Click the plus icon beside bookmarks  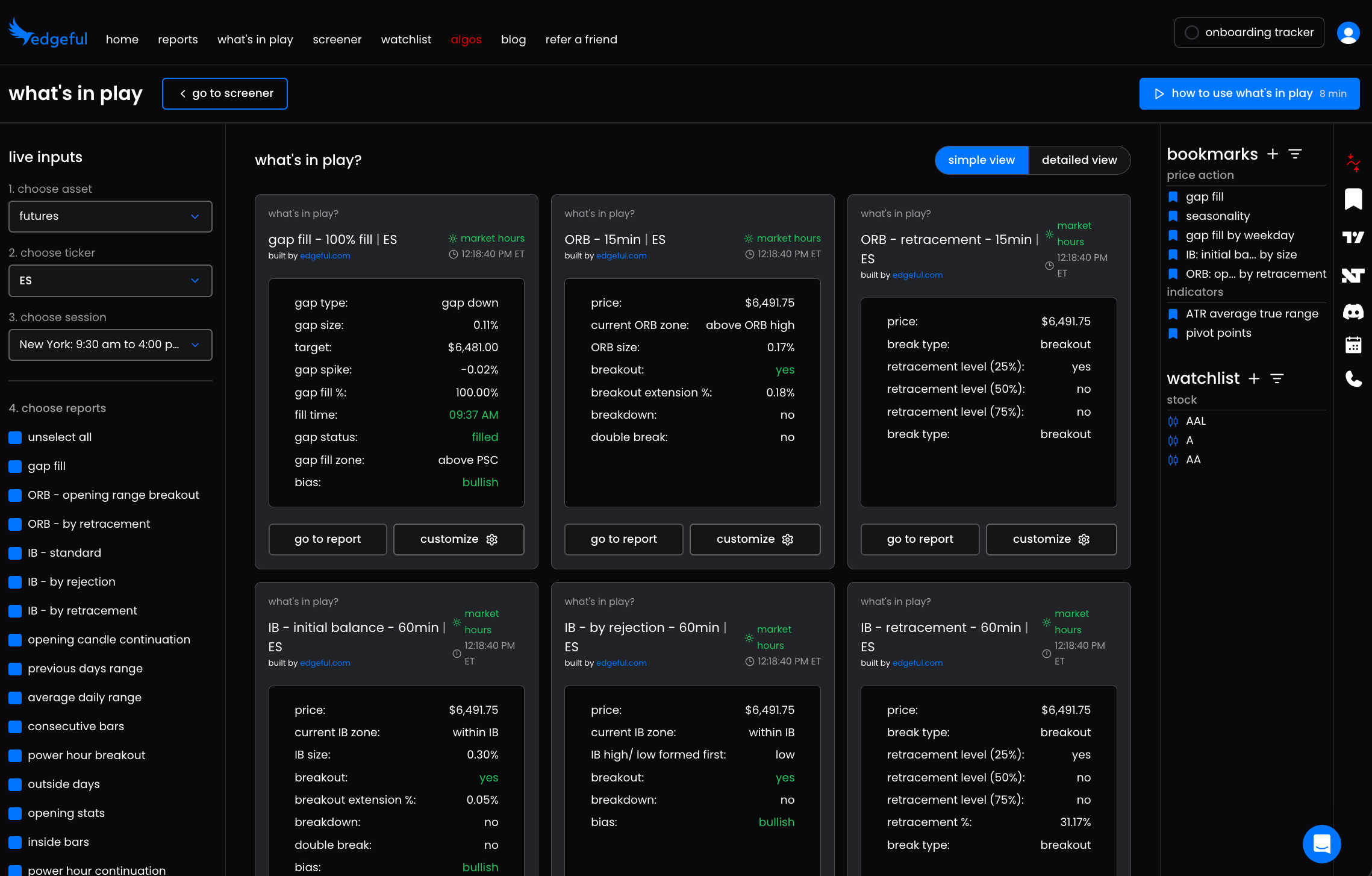(x=1273, y=154)
